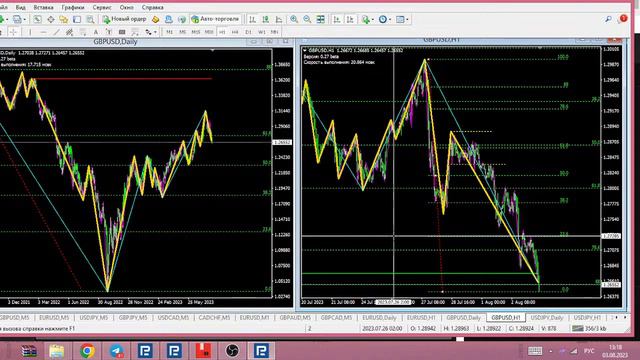The width and height of the screenshot is (640, 360).
Task: Switch timeframe to D1
Action: click(x=248, y=32)
